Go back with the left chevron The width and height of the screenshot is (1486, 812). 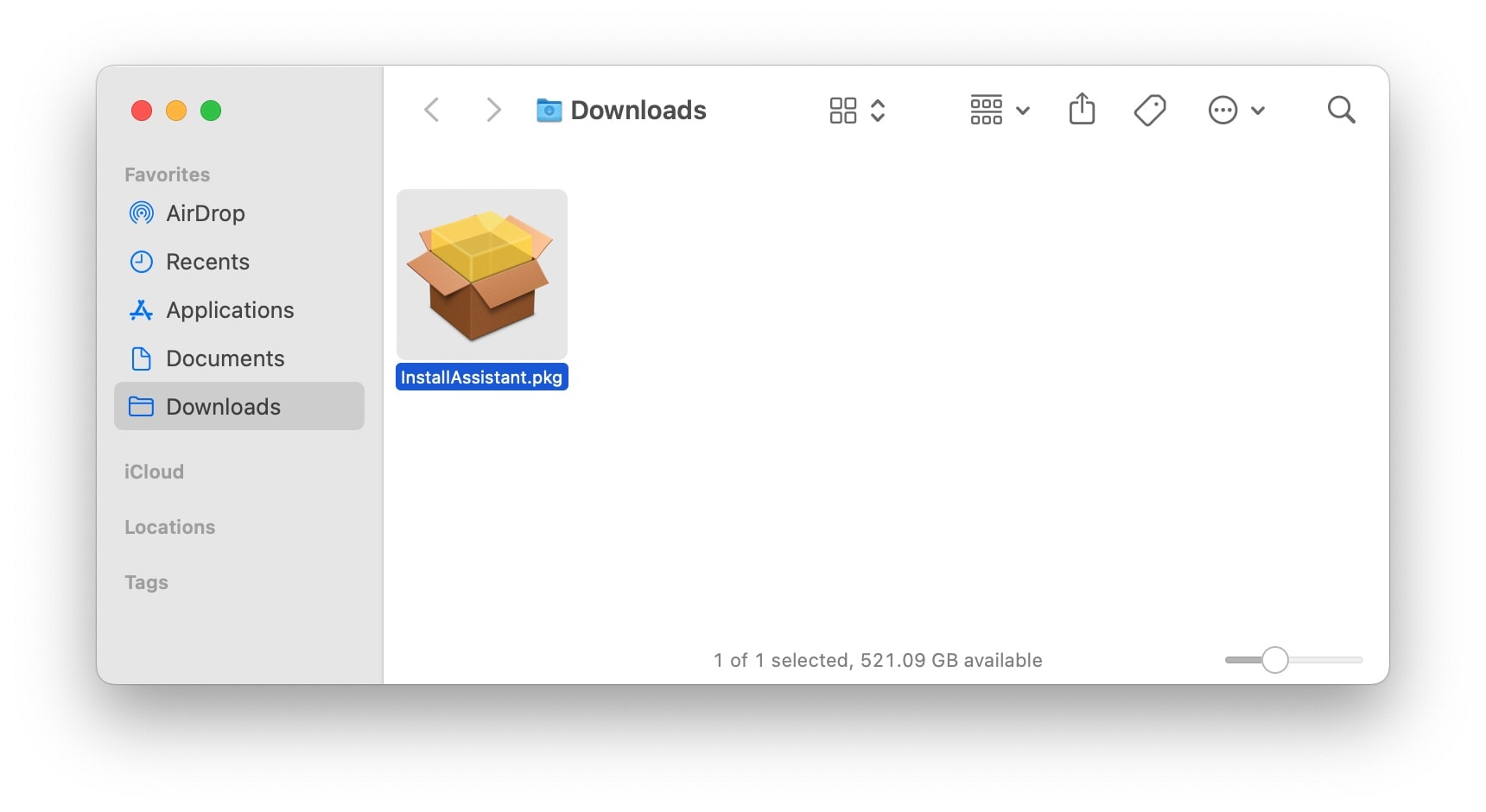pos(432,111)
